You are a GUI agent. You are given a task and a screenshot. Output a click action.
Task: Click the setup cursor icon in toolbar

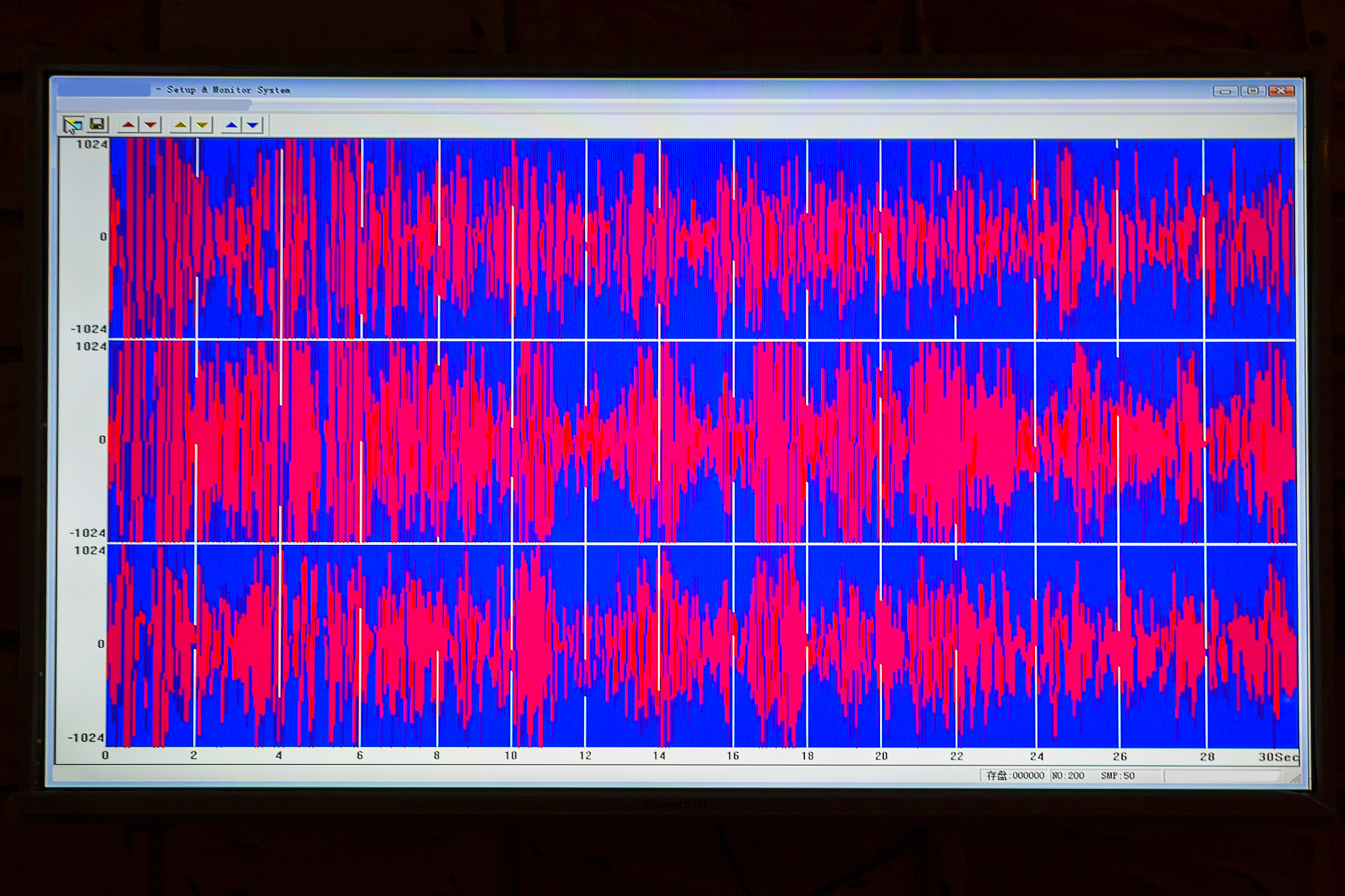[73, 124]
